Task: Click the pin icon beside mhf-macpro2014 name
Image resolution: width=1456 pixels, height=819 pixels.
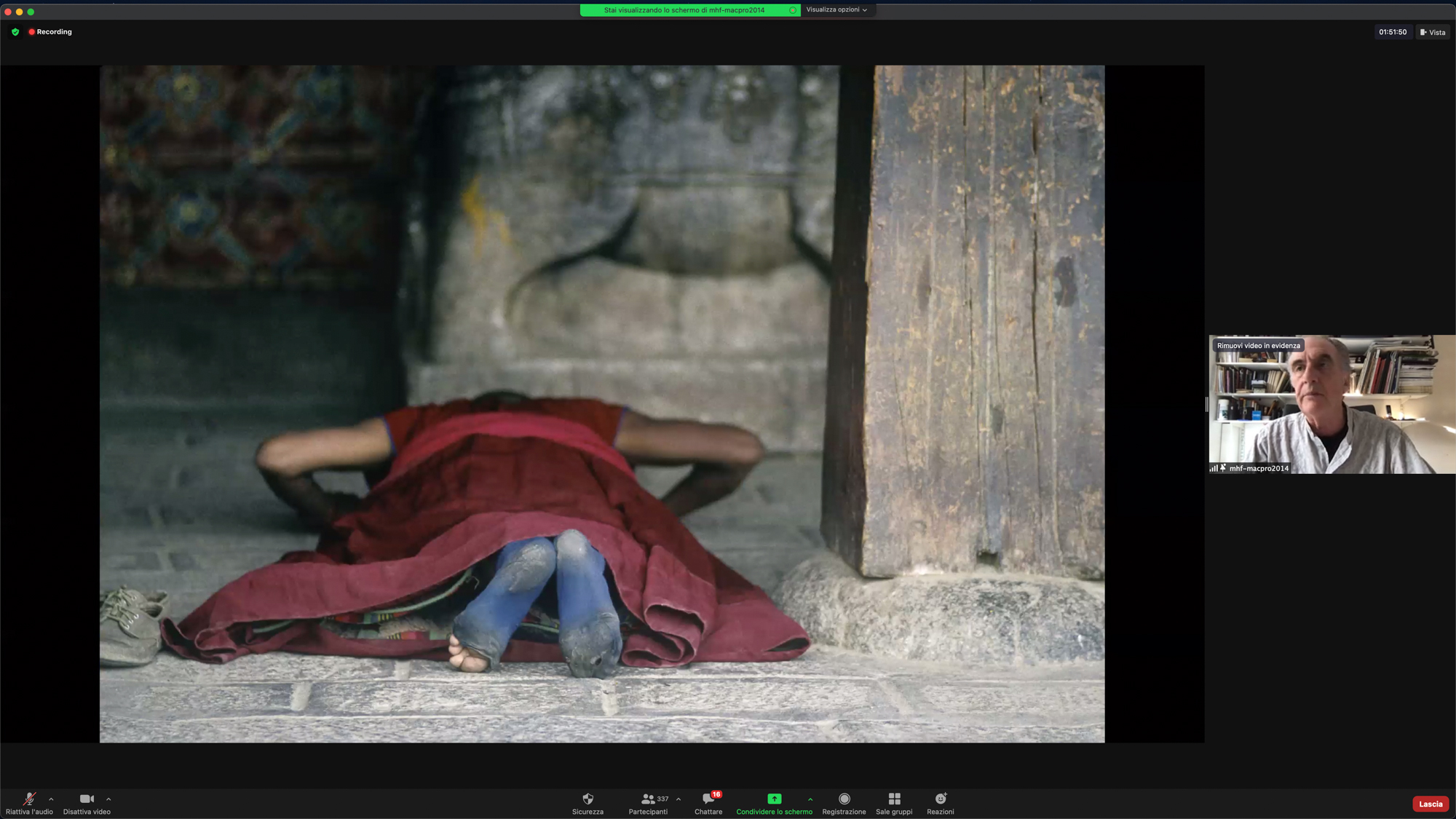Action: click(x=1223, y=468)
